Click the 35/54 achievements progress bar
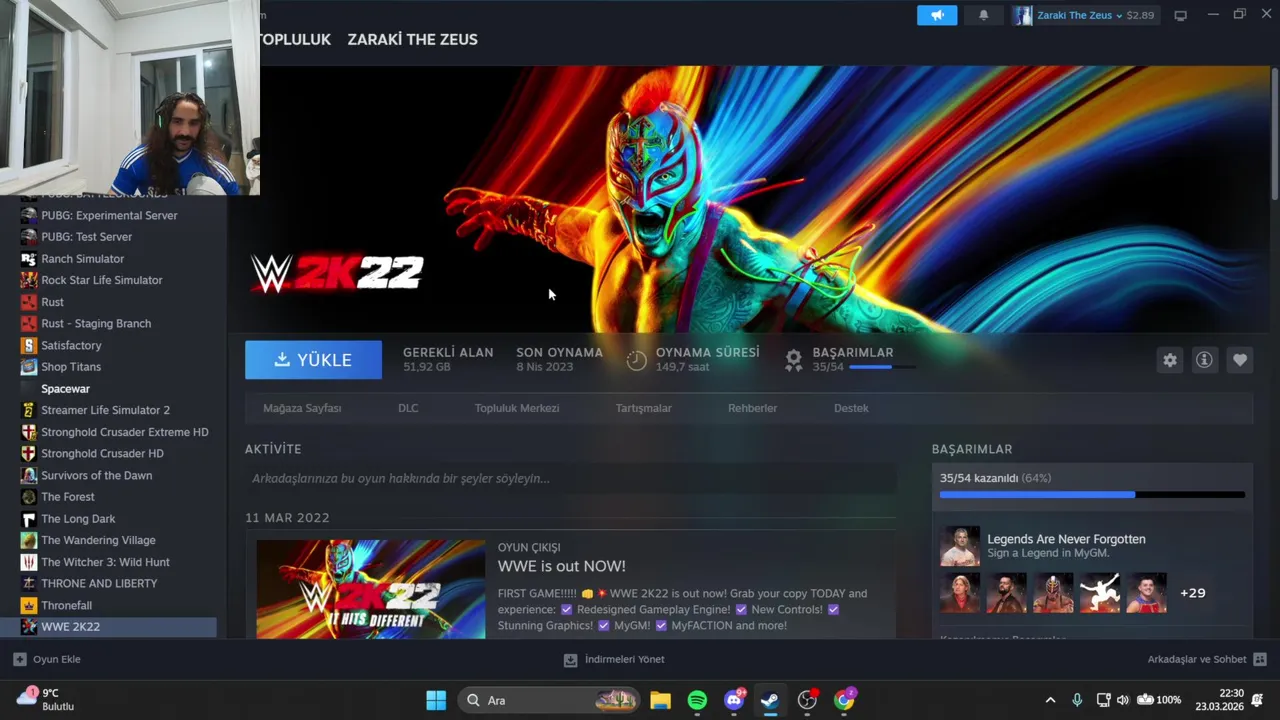The width and height of the screenshot is (1280, 720). [1092, 494]
